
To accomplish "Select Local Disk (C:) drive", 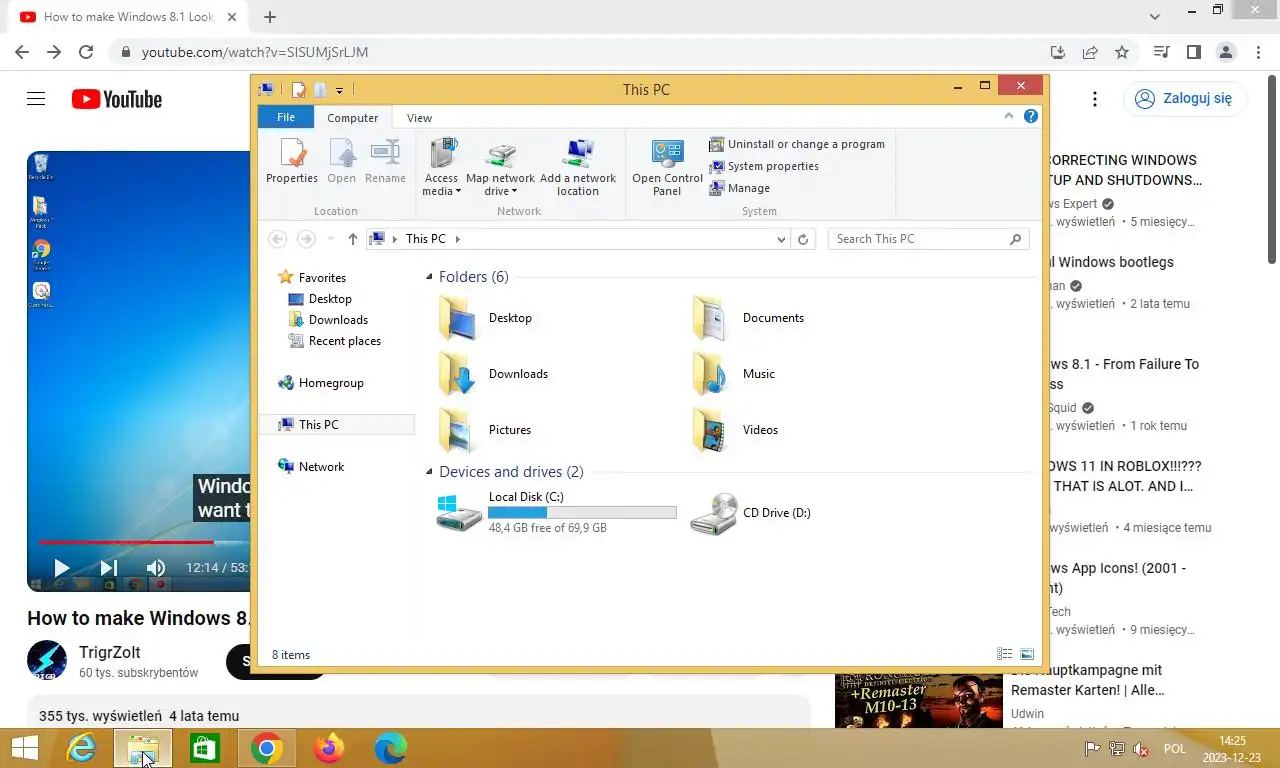I will click(557, 512).
